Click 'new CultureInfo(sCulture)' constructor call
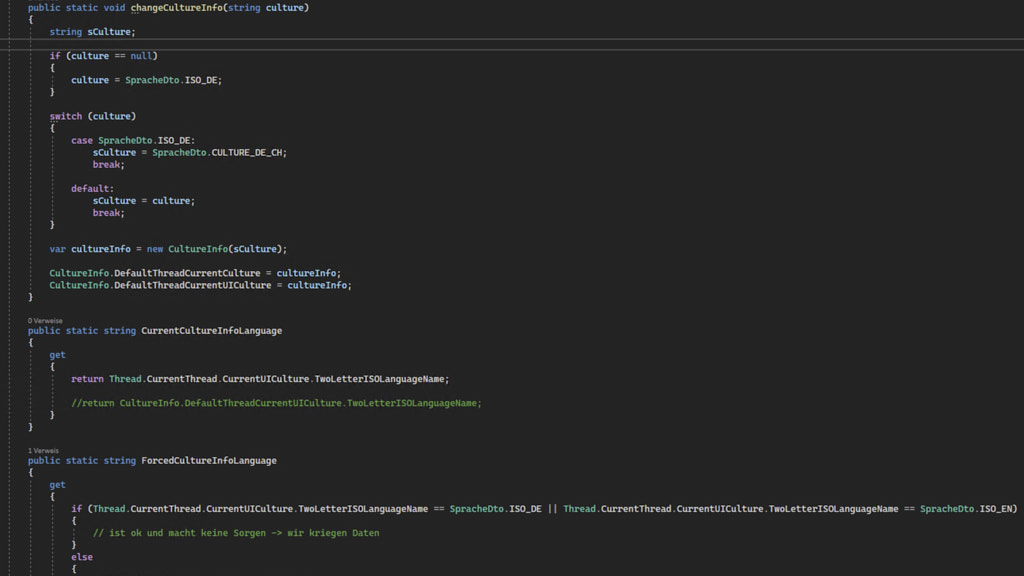Viewport: 1024px width, 576px height. 214,249
